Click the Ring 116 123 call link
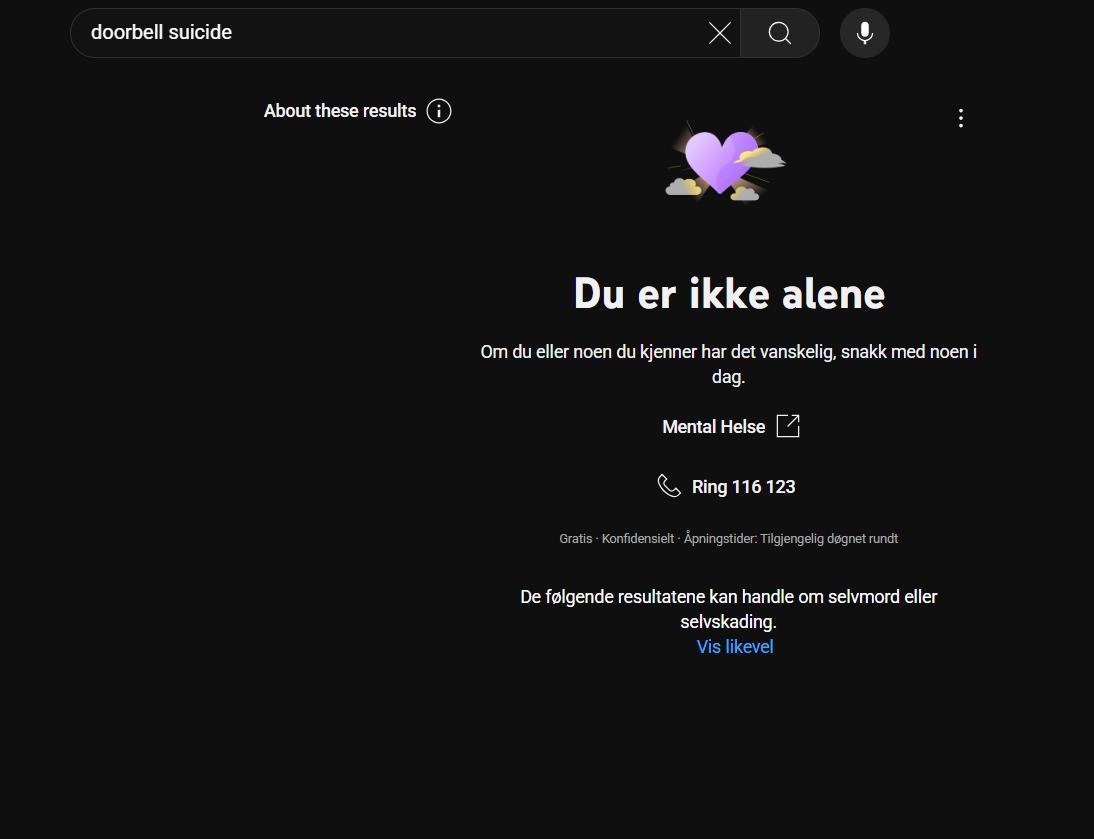The image size is (1094, 839). click(743, 487)
